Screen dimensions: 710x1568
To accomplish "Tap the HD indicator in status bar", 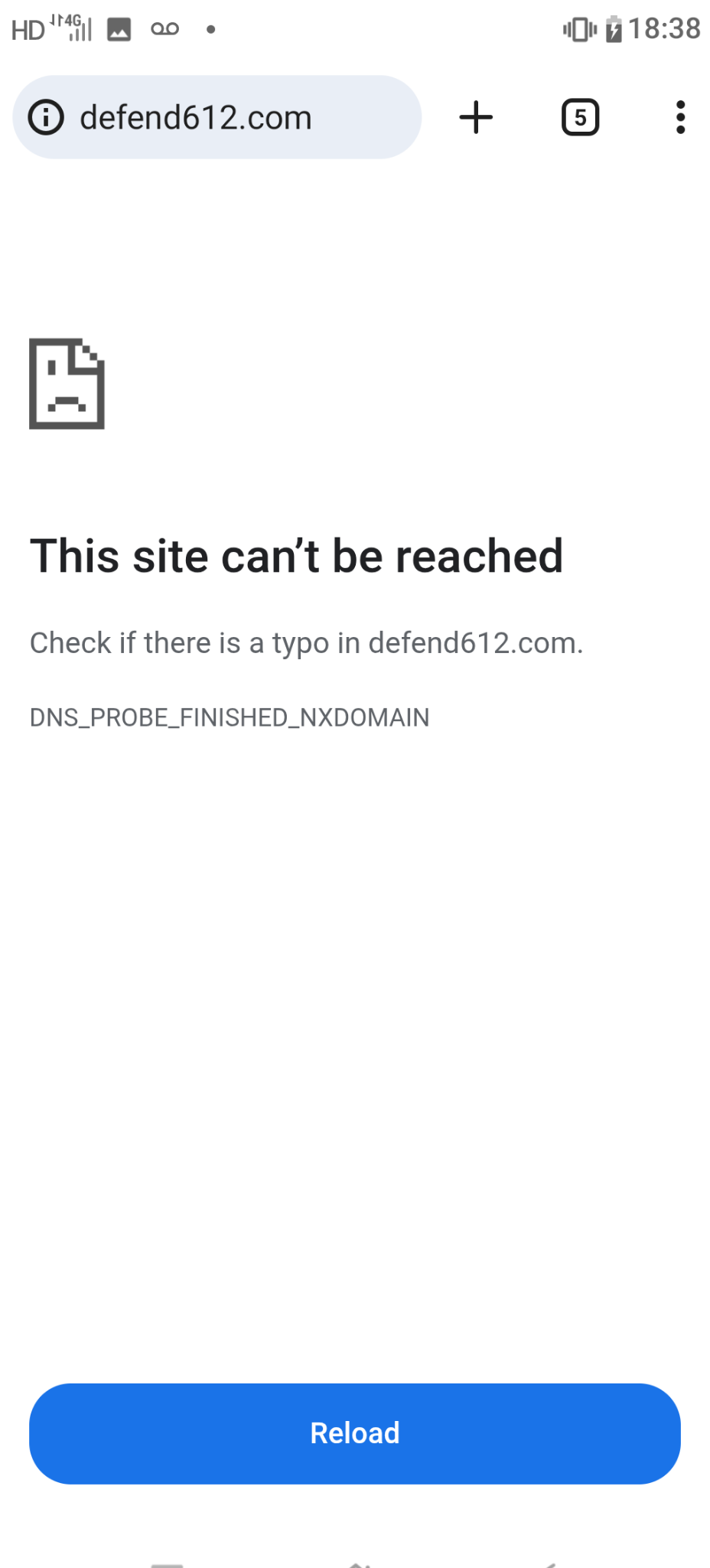I will [x=28, y=30].
